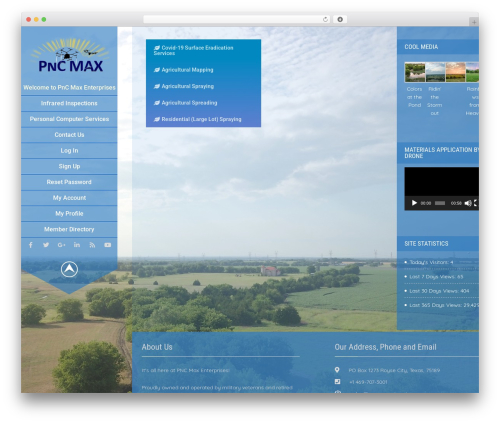Open Personal Computer Services menu item

[69, 119]
